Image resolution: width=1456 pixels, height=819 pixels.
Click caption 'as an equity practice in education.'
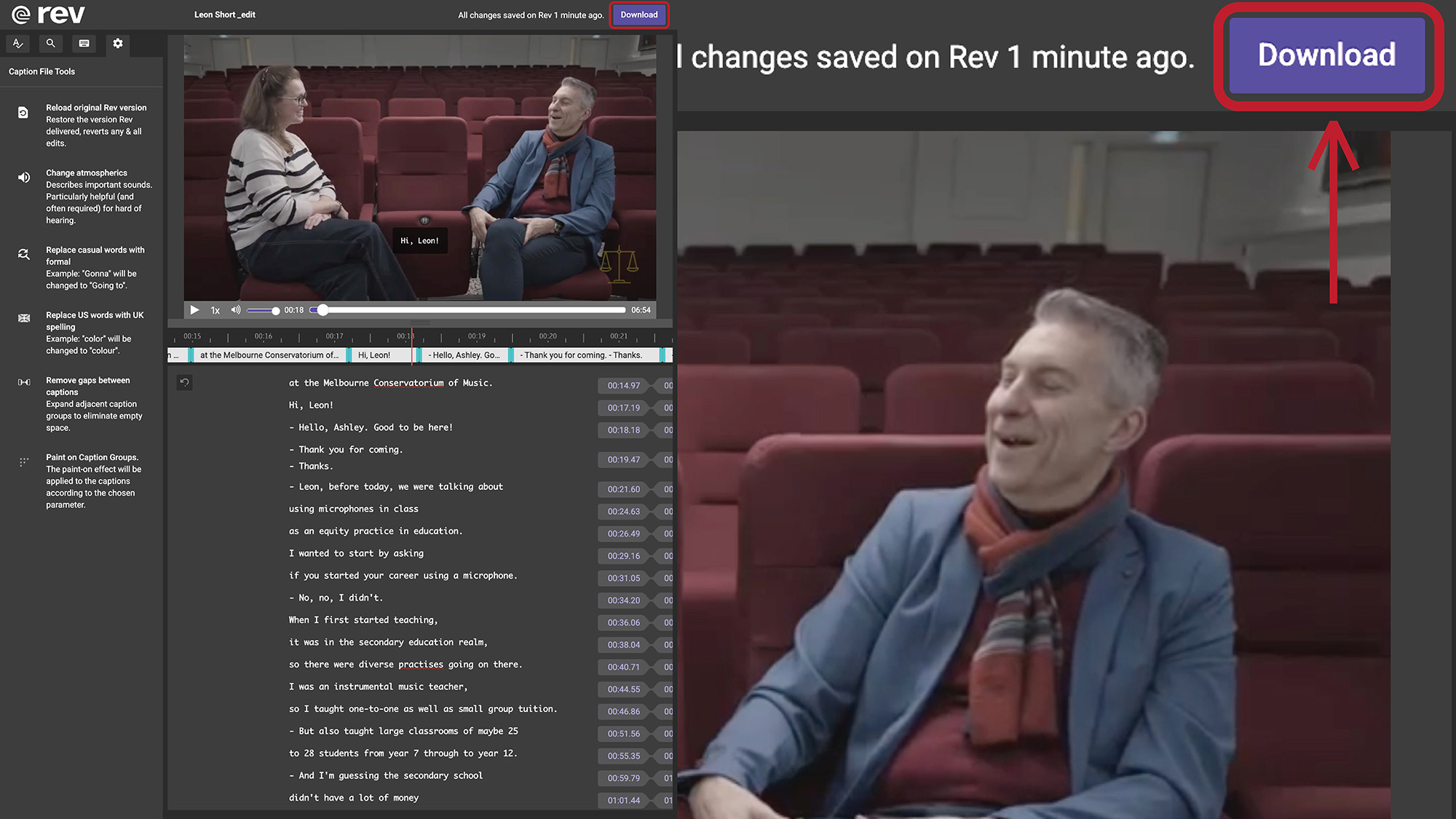(x=376, y=531)
